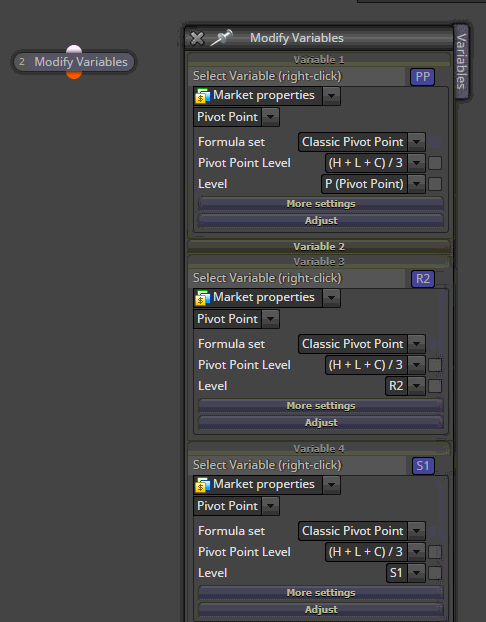Open Pivot Point dropdown in Variable 4

click(x=271, y=506)
